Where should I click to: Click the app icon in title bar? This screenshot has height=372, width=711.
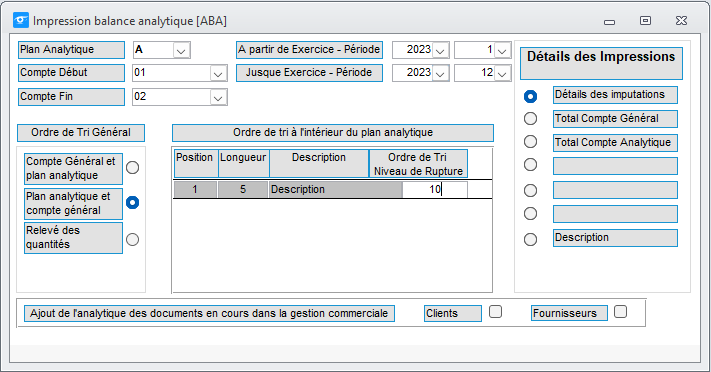pos(21,20)
